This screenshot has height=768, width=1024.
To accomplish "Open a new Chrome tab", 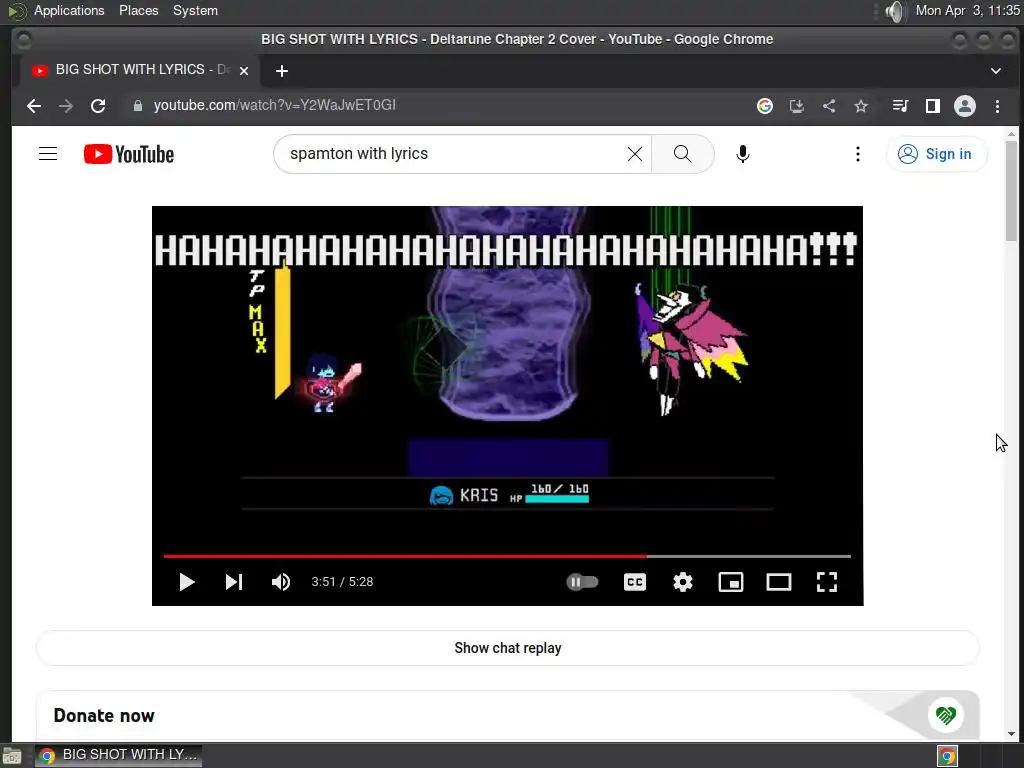I will tap(281, 71).
